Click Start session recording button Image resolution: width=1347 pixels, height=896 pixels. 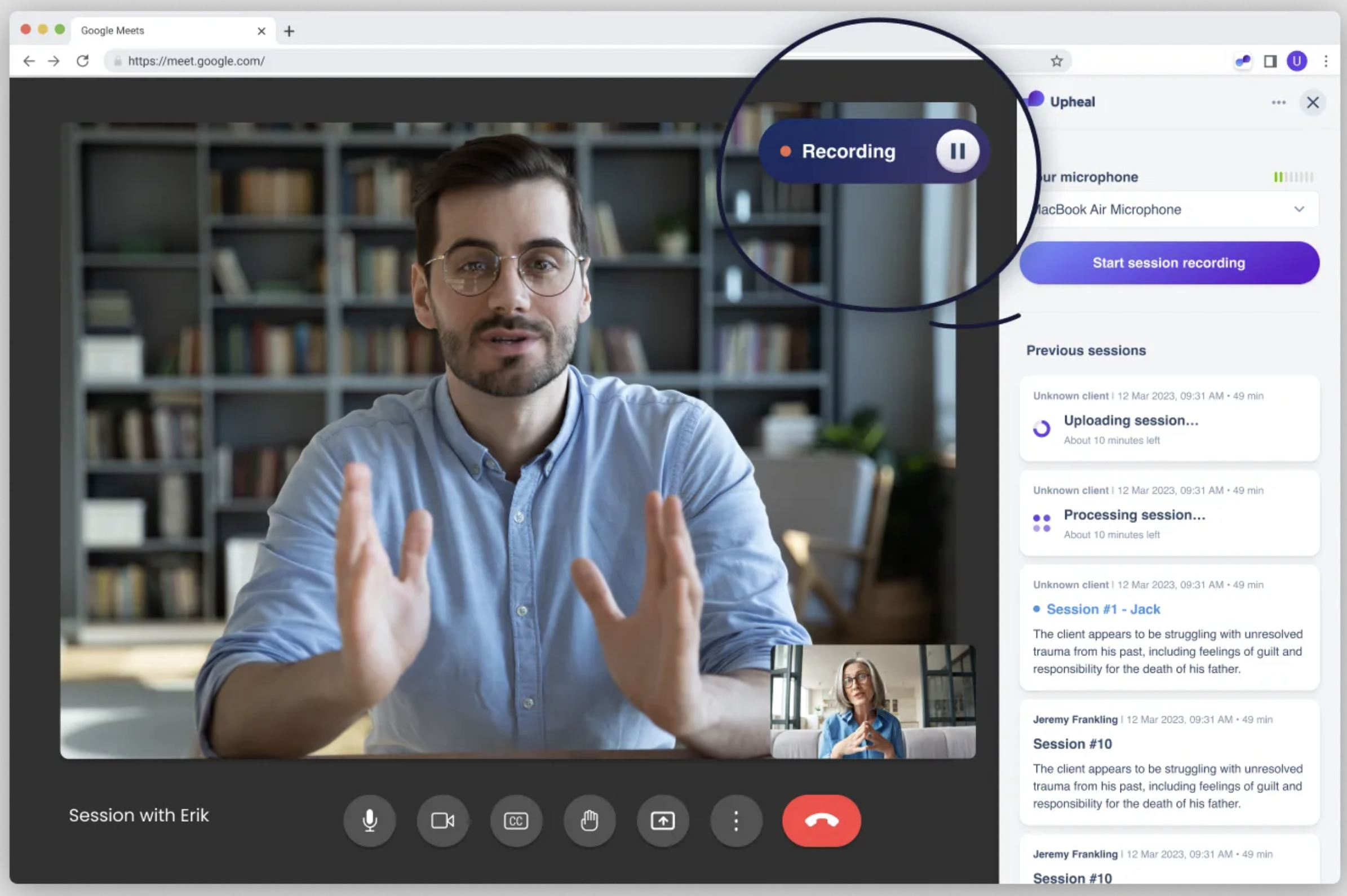1169,263
